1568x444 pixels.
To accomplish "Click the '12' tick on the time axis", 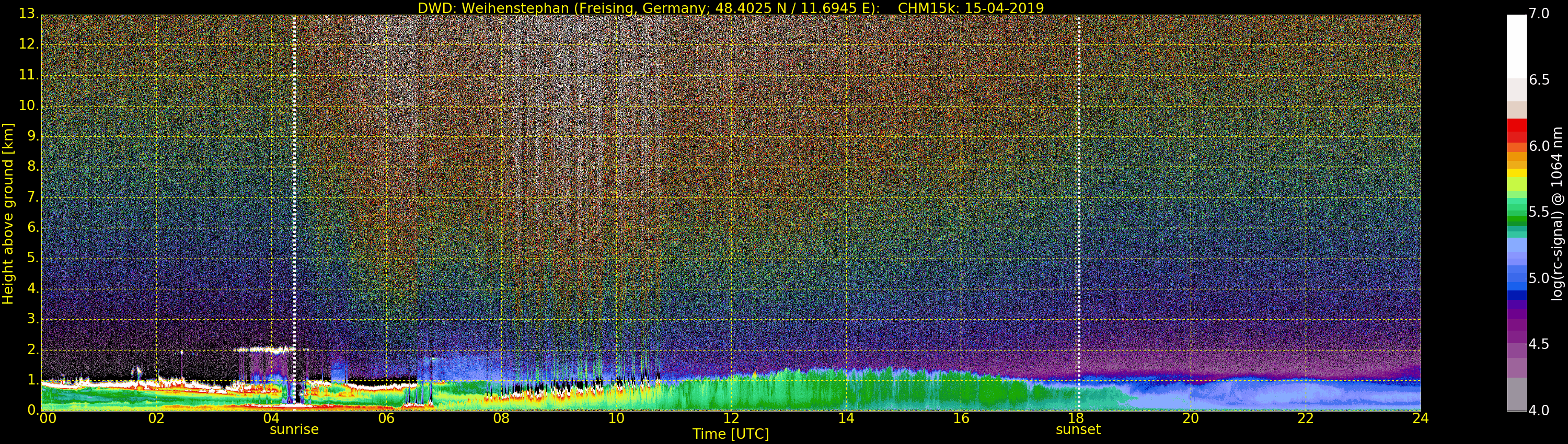I will click(731, 418).
